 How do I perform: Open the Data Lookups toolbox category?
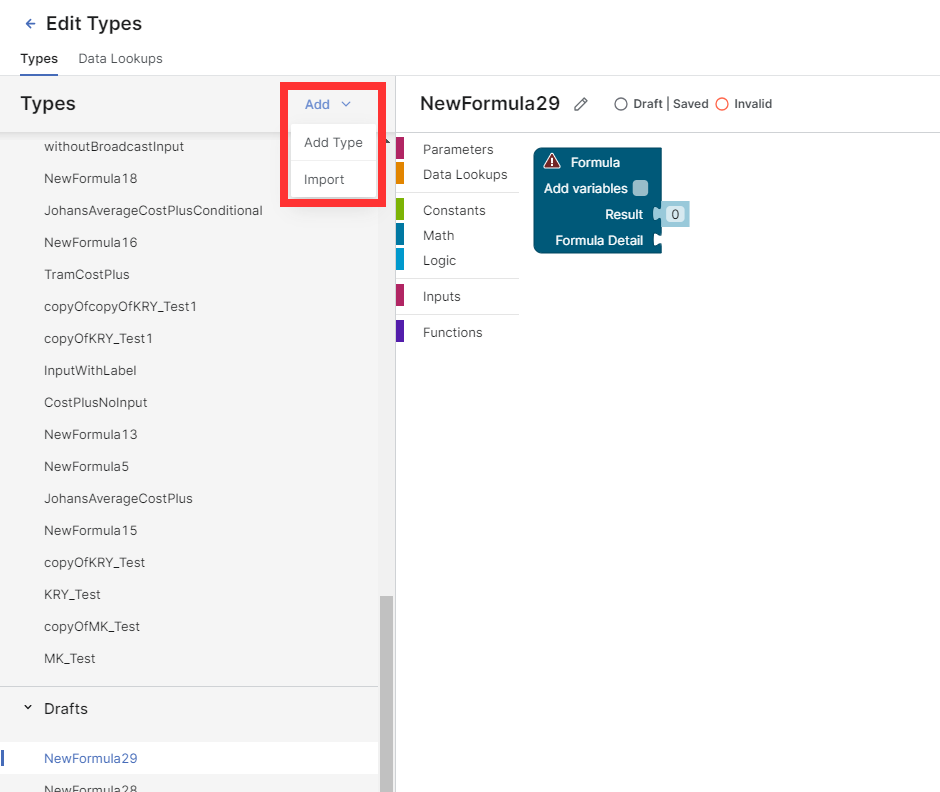point(464,174)
